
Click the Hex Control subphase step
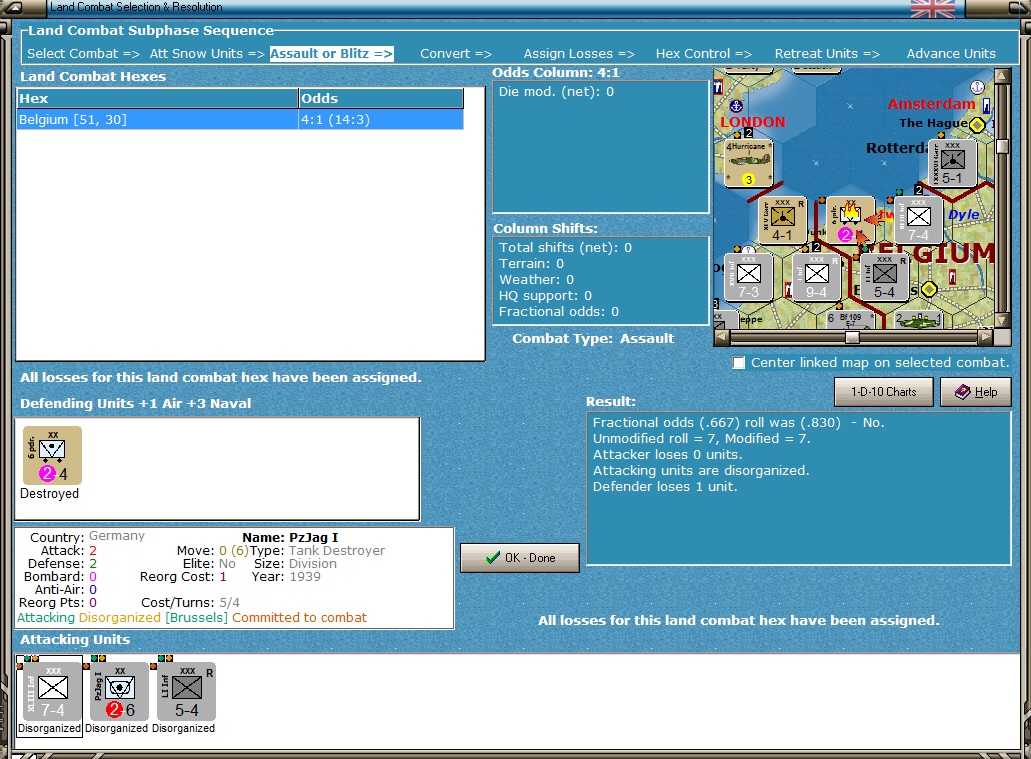click(704, 54)
